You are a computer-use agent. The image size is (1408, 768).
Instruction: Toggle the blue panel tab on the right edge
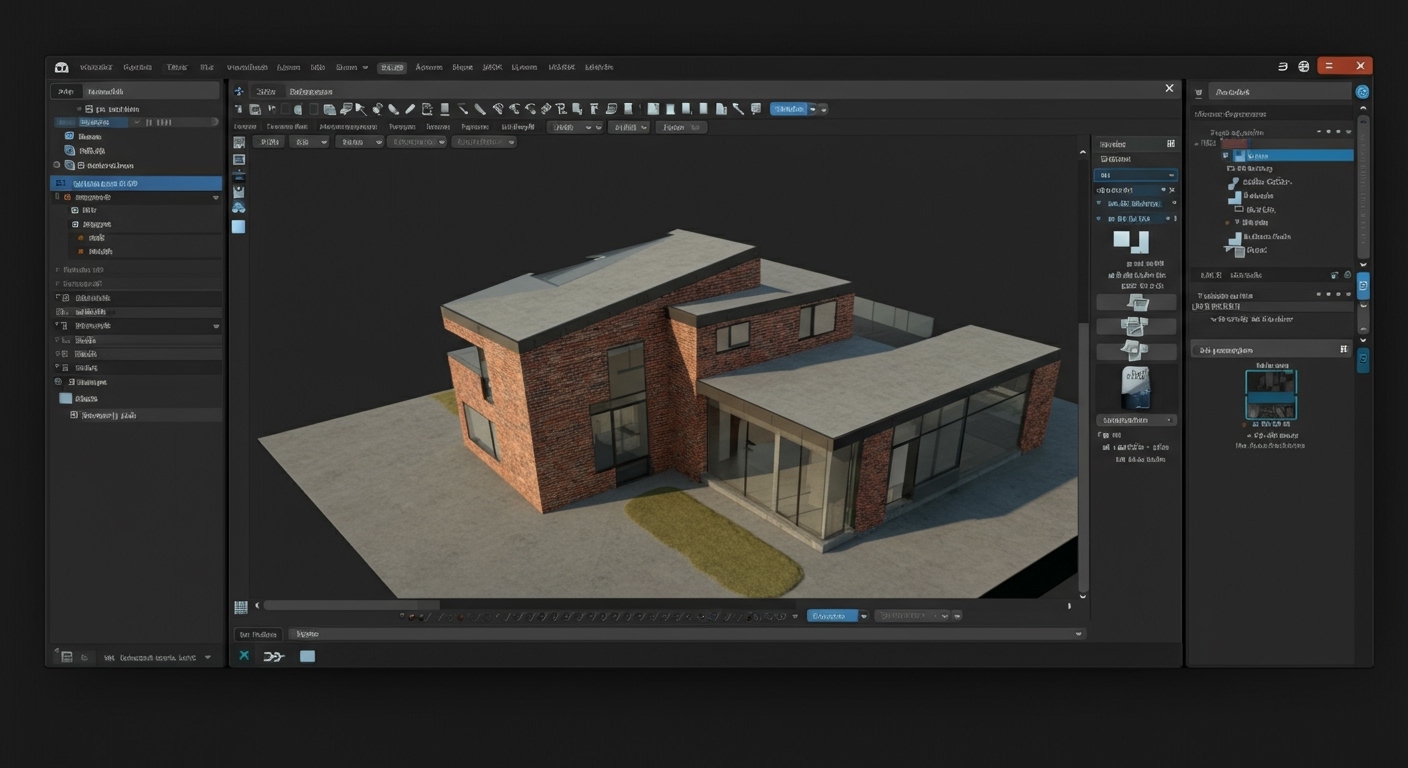(x=1362, y=284)
